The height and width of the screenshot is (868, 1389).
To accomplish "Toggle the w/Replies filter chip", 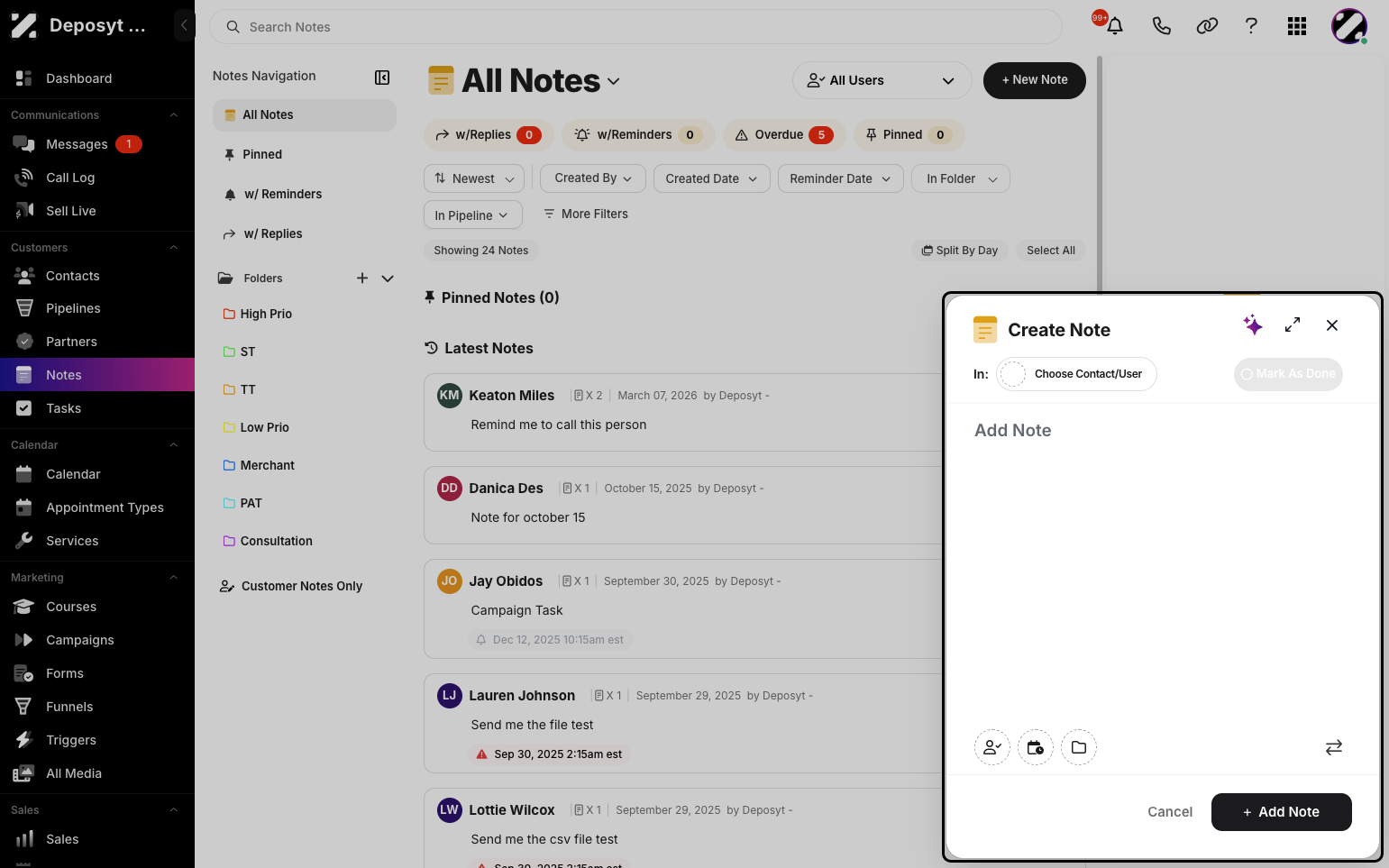I will (x=488, y=135).
